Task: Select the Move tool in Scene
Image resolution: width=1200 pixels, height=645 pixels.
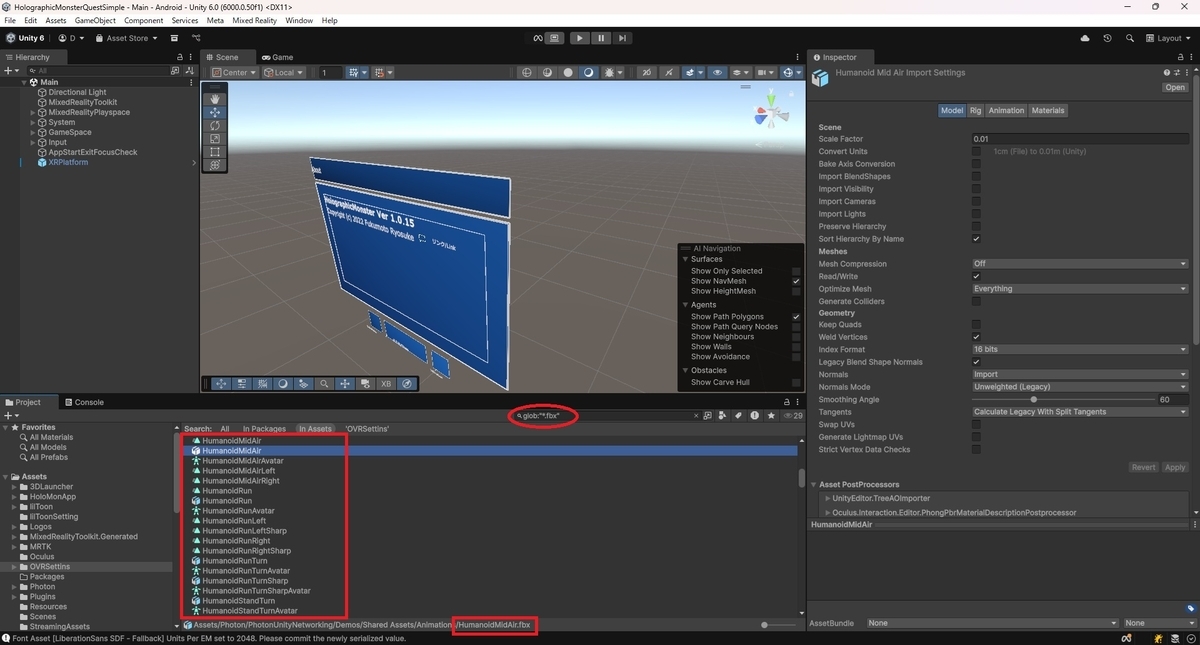Action: pyautogui.click(x=215, y=113)
